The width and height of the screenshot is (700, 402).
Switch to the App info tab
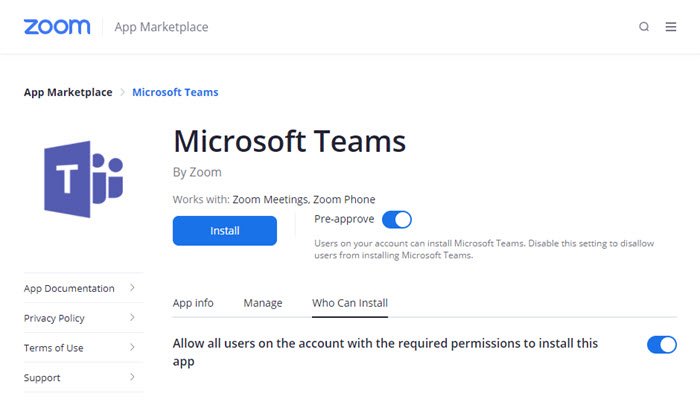tap(193, 303)
